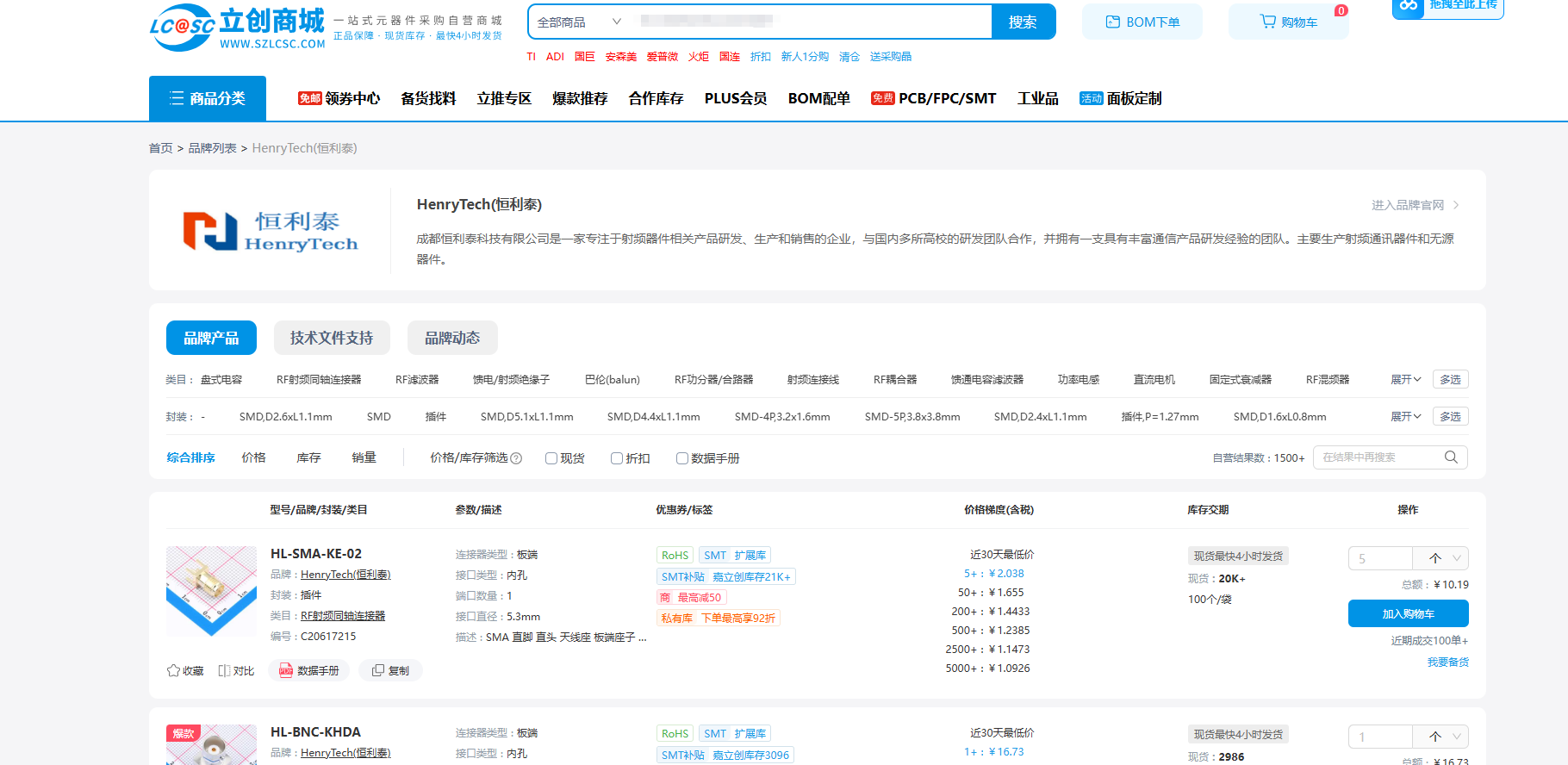
Task: Copy HL-SMA-KE-02 info with copy button
Action: (390, 670)
